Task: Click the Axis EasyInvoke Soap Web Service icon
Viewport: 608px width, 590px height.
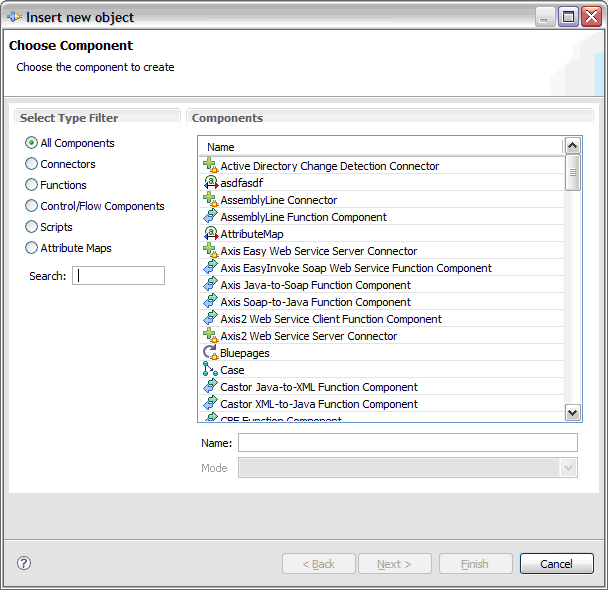Action: (x=211, y=268)
